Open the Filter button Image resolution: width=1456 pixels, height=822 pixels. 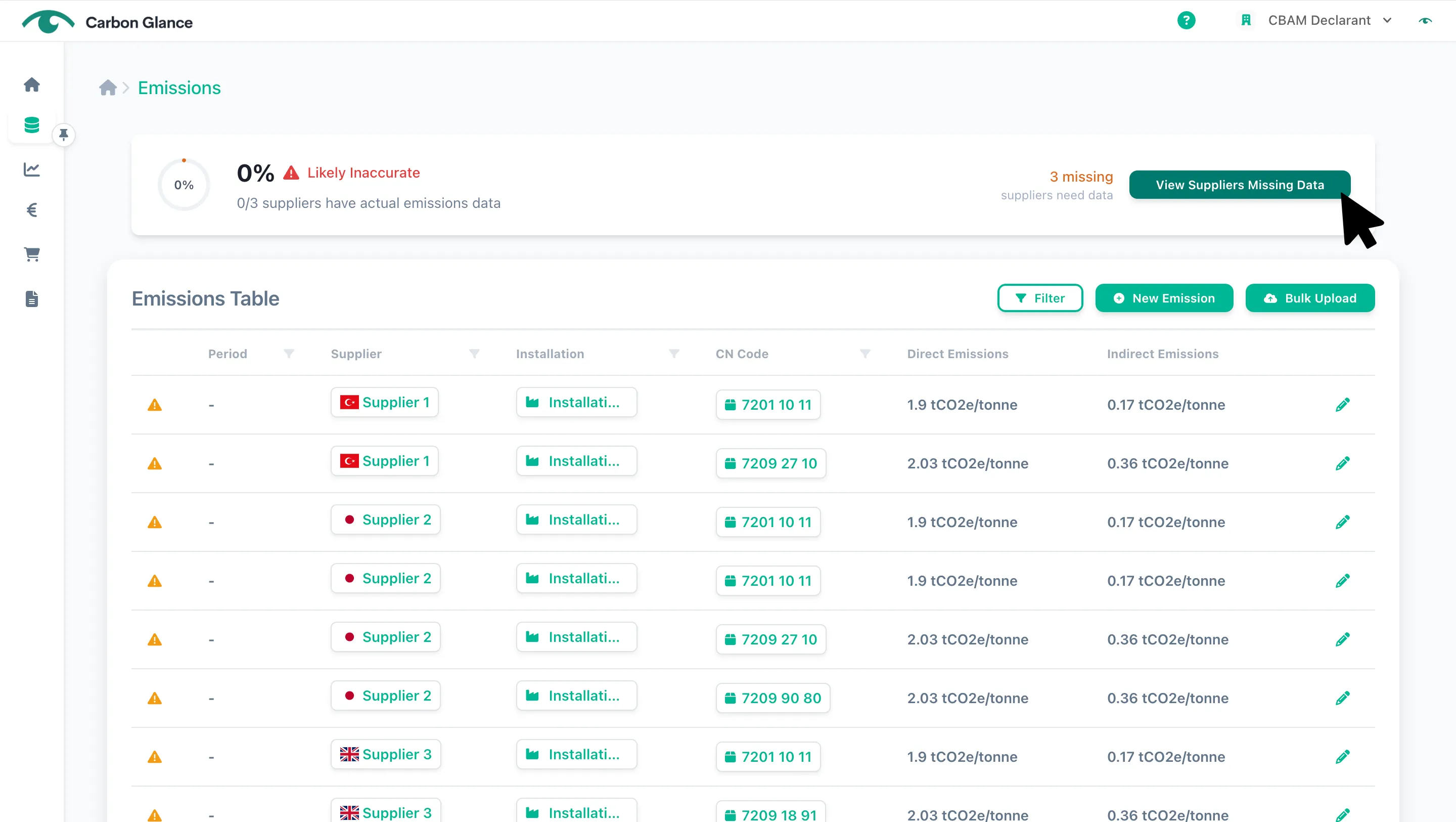(x=1040, y=298)
